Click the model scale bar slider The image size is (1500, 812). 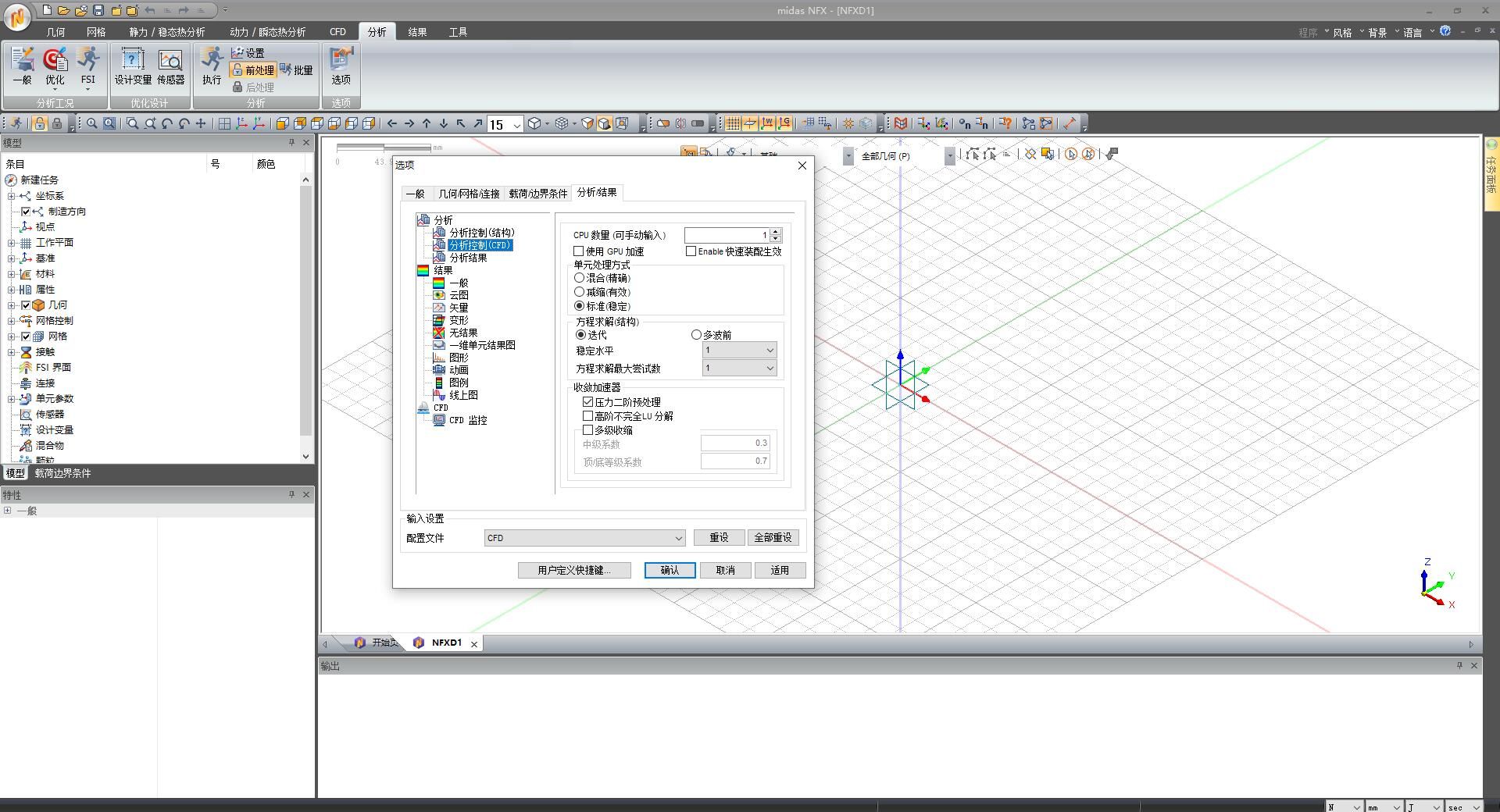[384, 148]
